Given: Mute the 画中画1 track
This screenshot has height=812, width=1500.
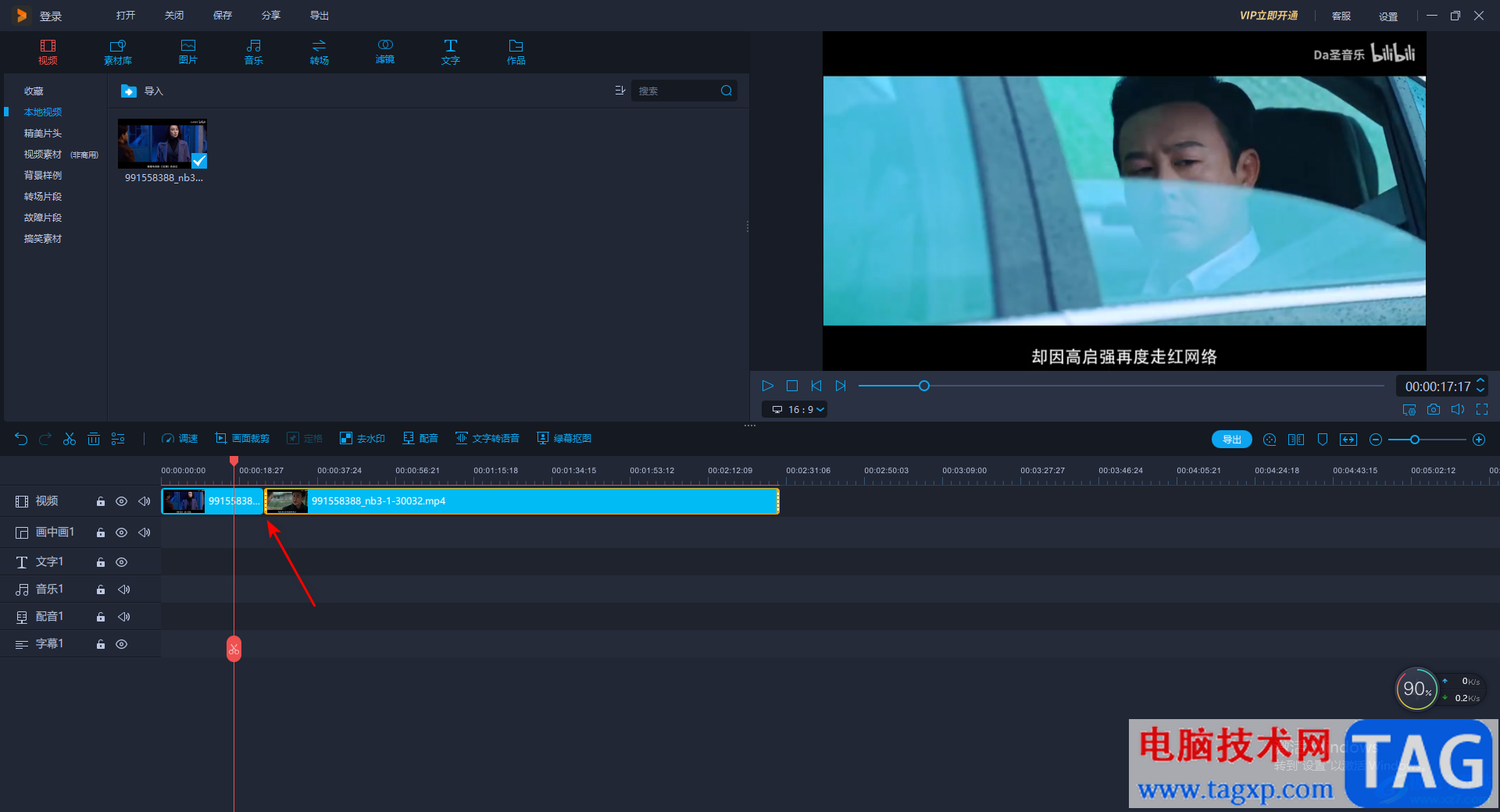Looking at the screenshot, I should 145,532.
